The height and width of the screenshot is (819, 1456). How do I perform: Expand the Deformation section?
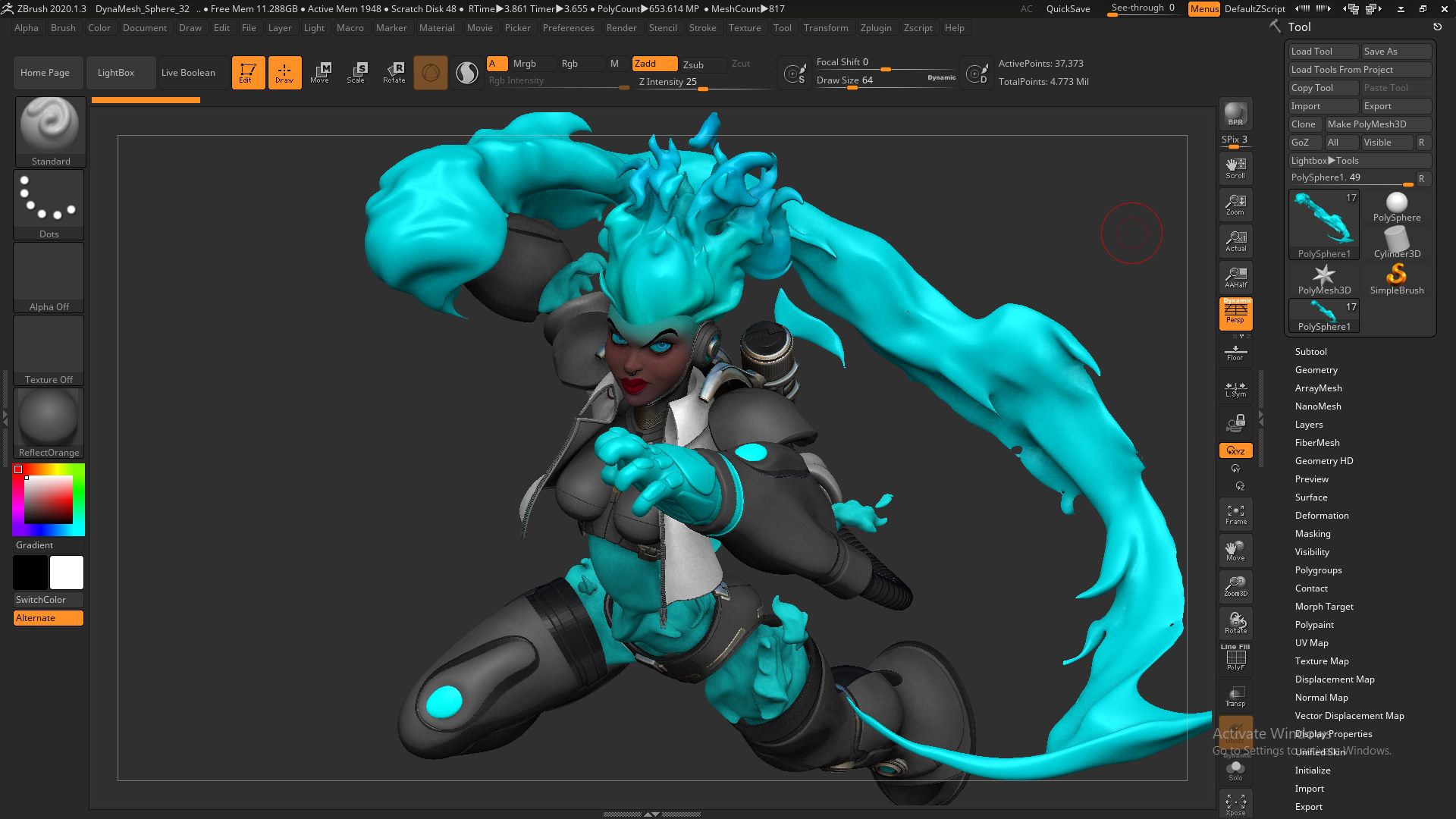1321,516
